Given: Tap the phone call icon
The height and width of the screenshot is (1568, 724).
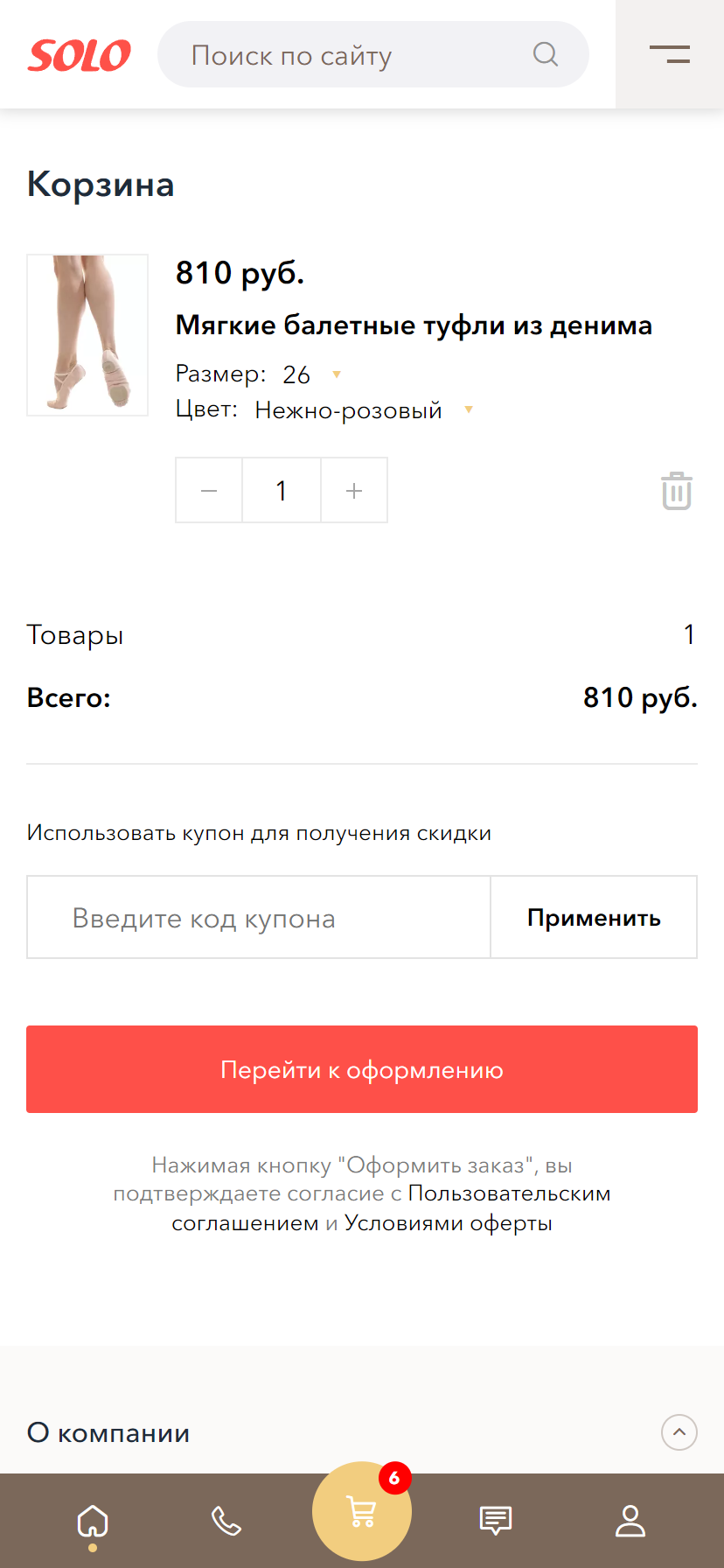Looking at the screenshot, I should 226,1521.
